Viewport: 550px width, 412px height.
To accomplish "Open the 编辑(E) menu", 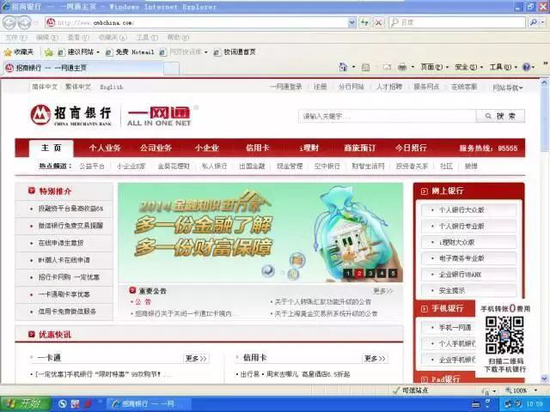I will [x=47, y=37].
